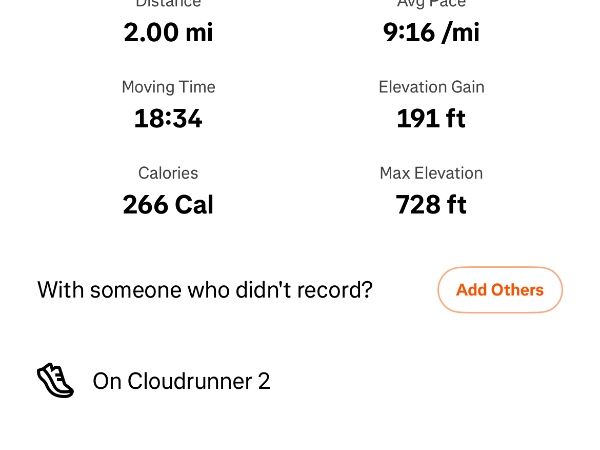Click the Add Others button
600x450 pixels.
499,290
